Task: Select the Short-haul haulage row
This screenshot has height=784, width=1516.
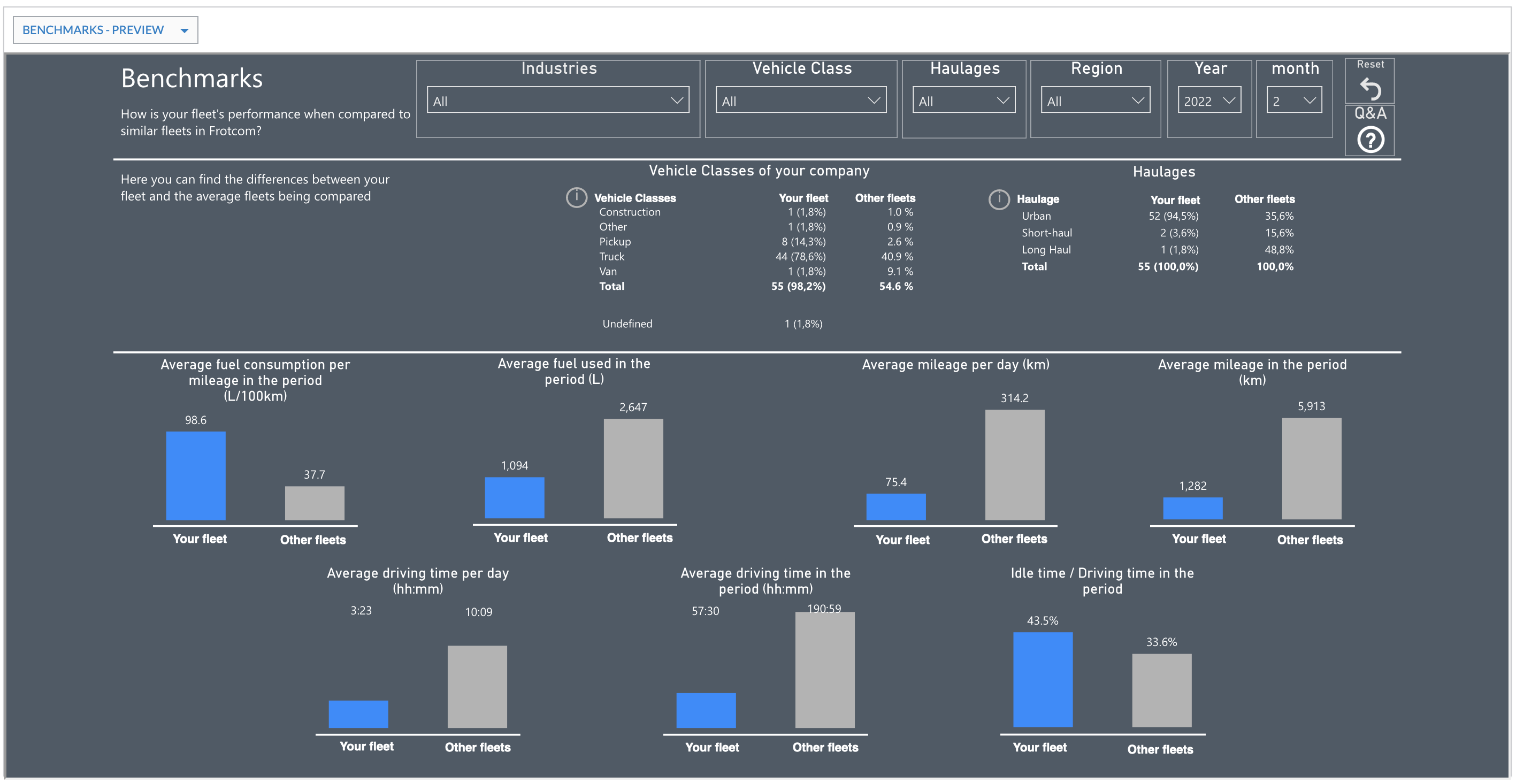Action: tap(1158, 233)
